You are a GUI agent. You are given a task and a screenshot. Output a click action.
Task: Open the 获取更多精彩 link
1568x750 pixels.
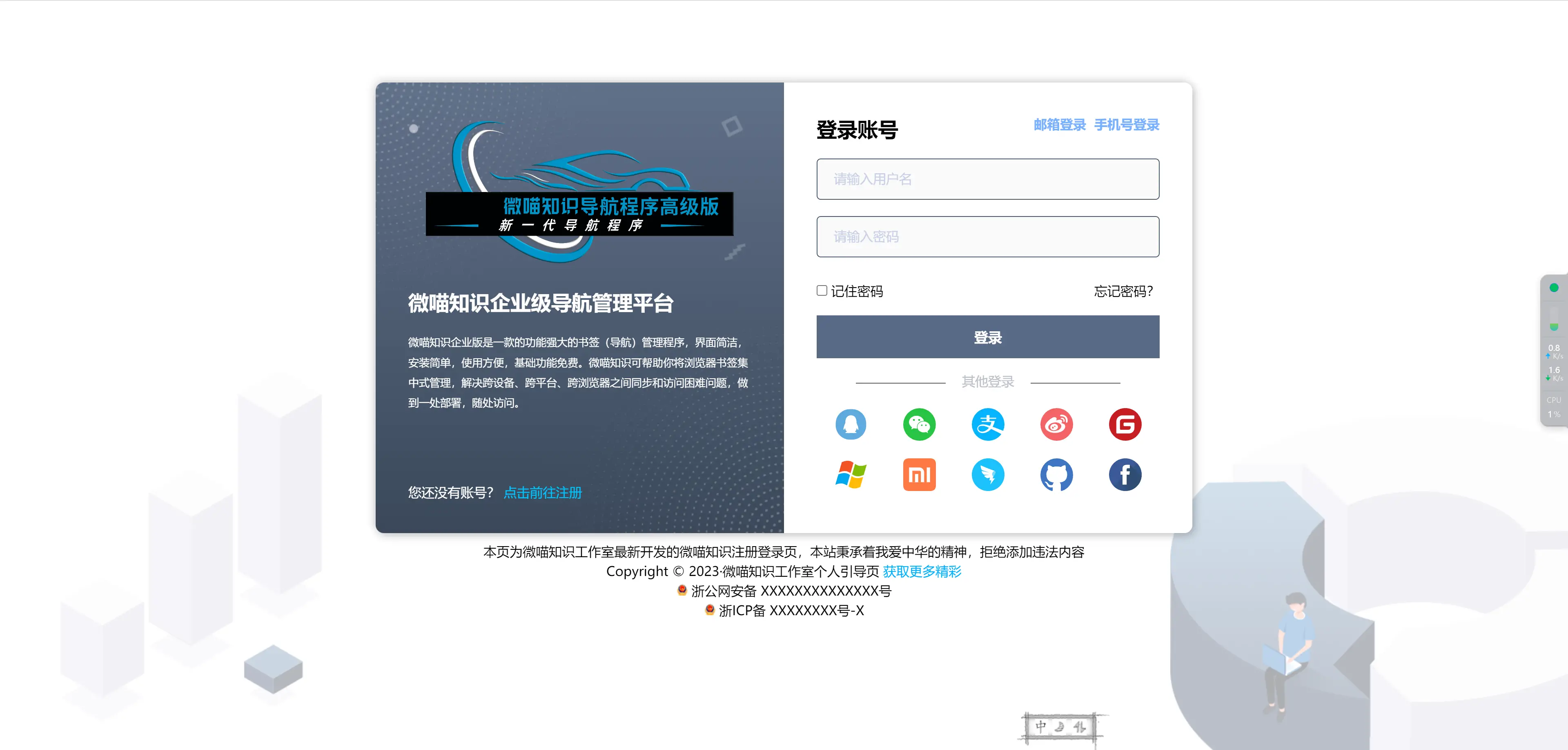(x=920, y=571)
